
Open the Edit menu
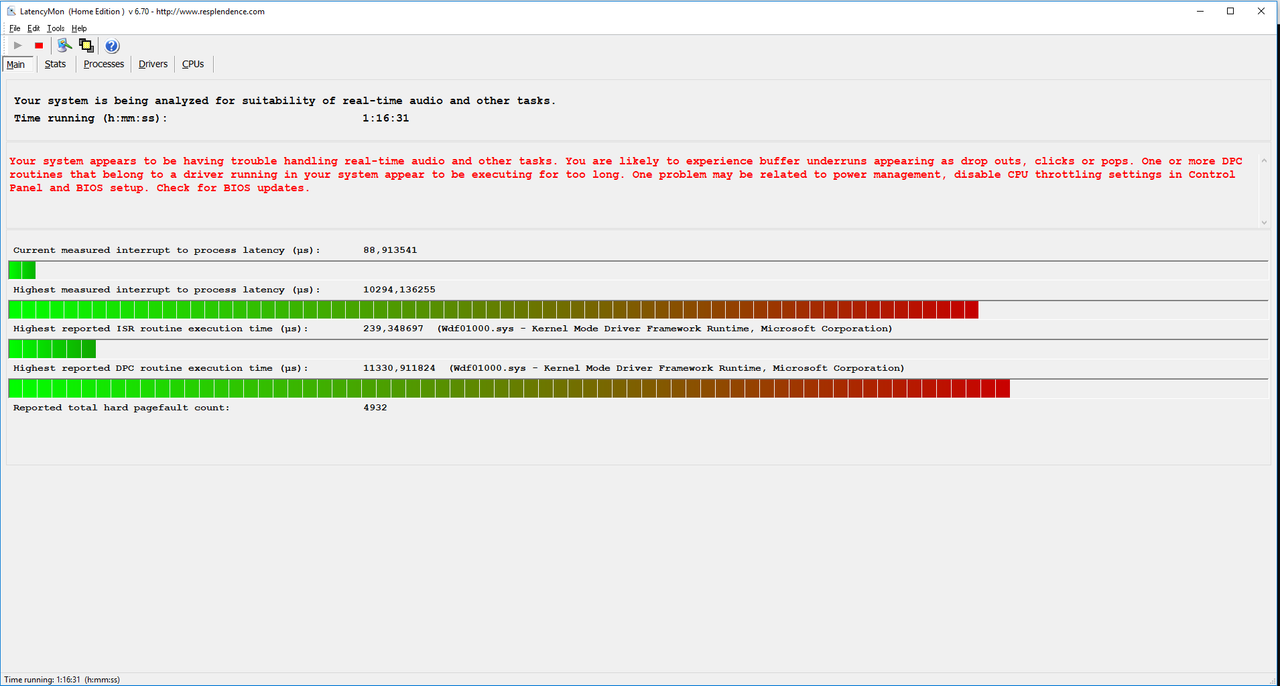(34, 28)
